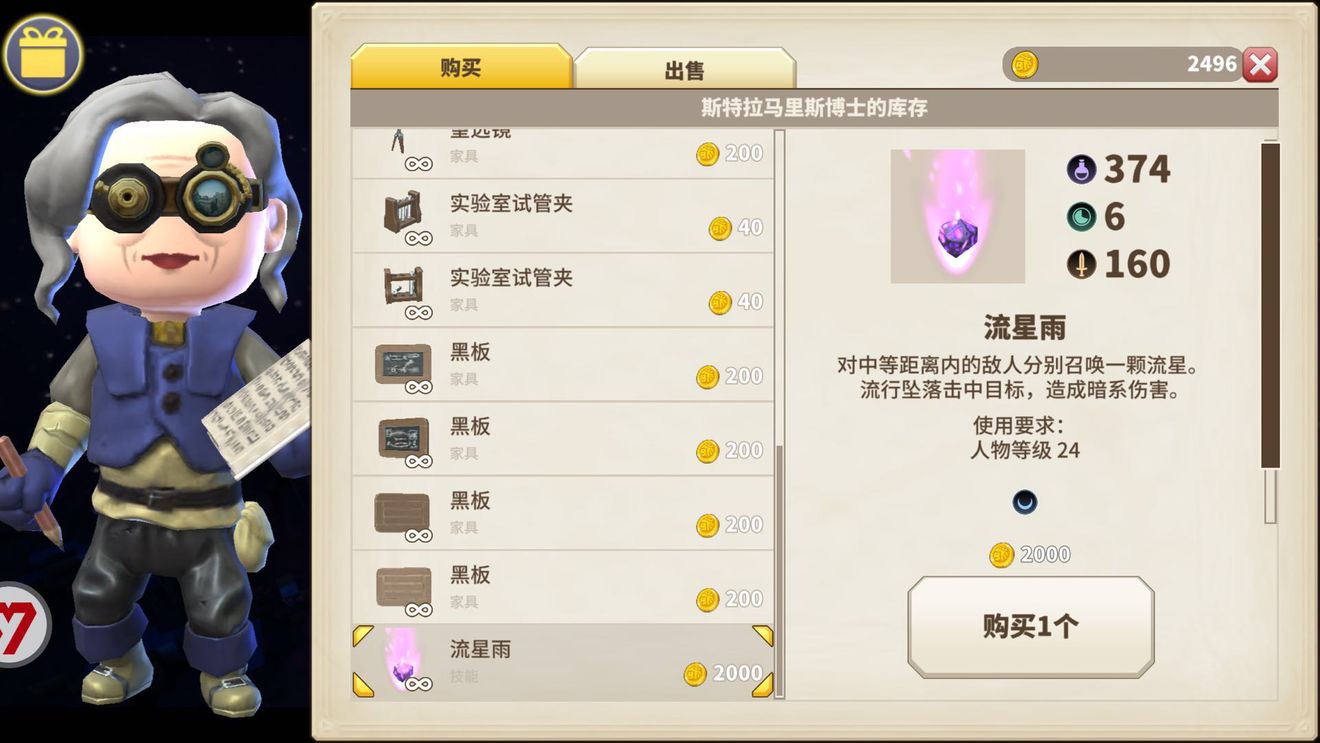1320x743 pixels.
Task: Click the gold coin balance icon
Action: click(1024, 65)
